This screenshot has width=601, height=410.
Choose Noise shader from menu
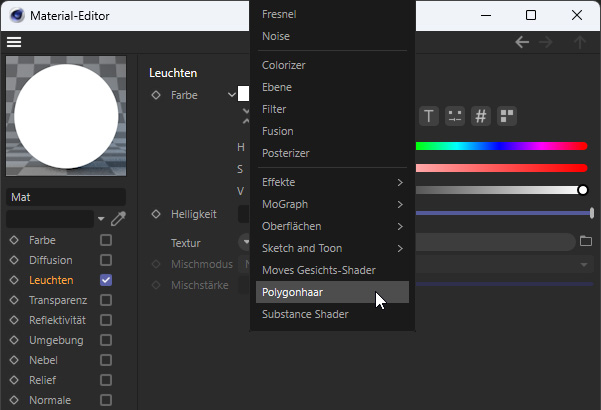point(332,36)
